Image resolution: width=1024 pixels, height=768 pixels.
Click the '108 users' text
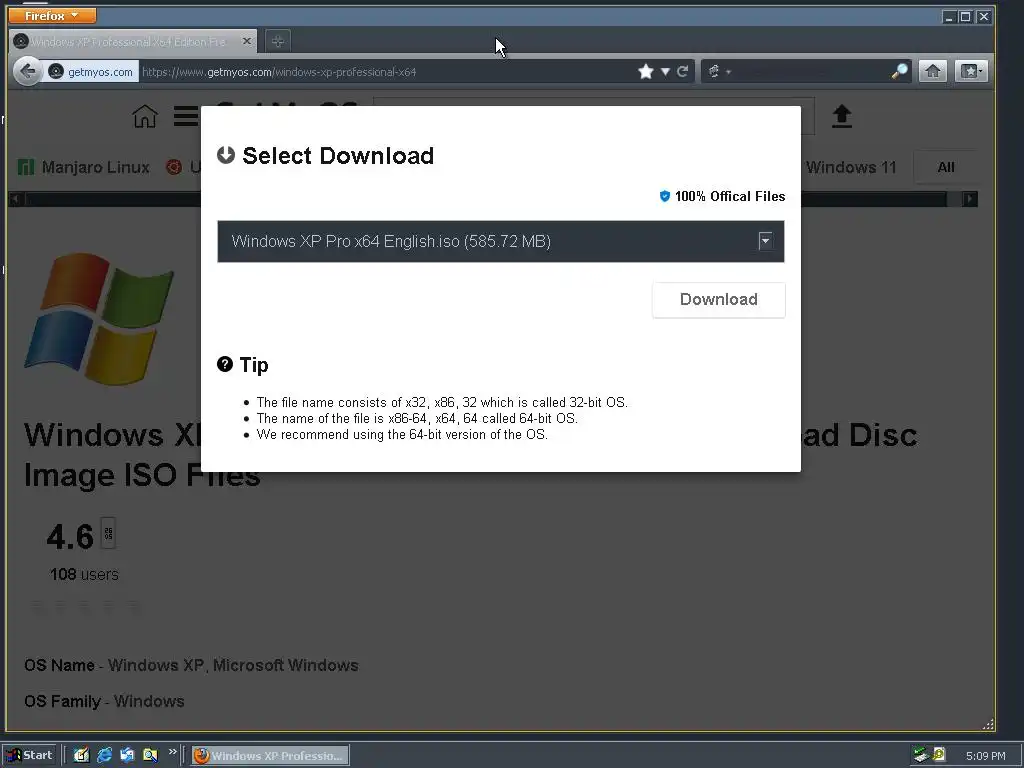coord(84,575)
